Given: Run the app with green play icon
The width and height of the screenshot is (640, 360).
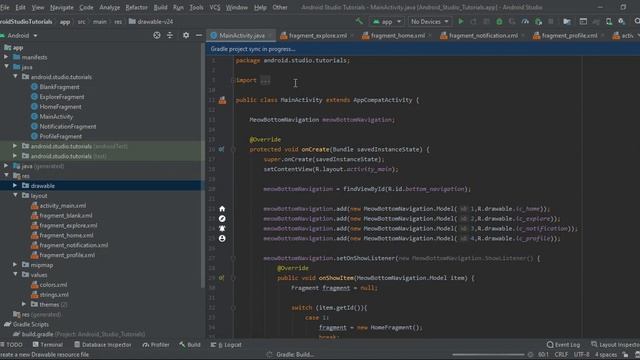Looking at the screenshot, I should click(461, 21).
